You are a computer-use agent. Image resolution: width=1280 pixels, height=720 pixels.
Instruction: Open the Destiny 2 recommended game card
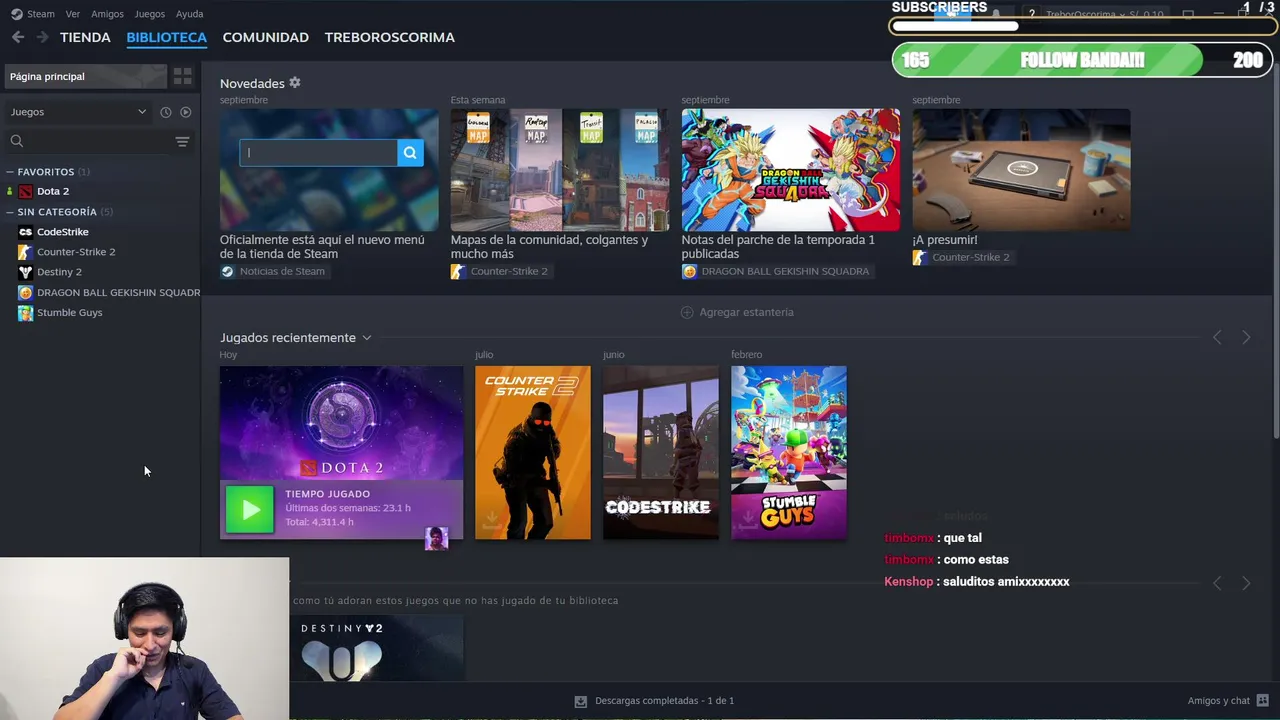[377, 648]
